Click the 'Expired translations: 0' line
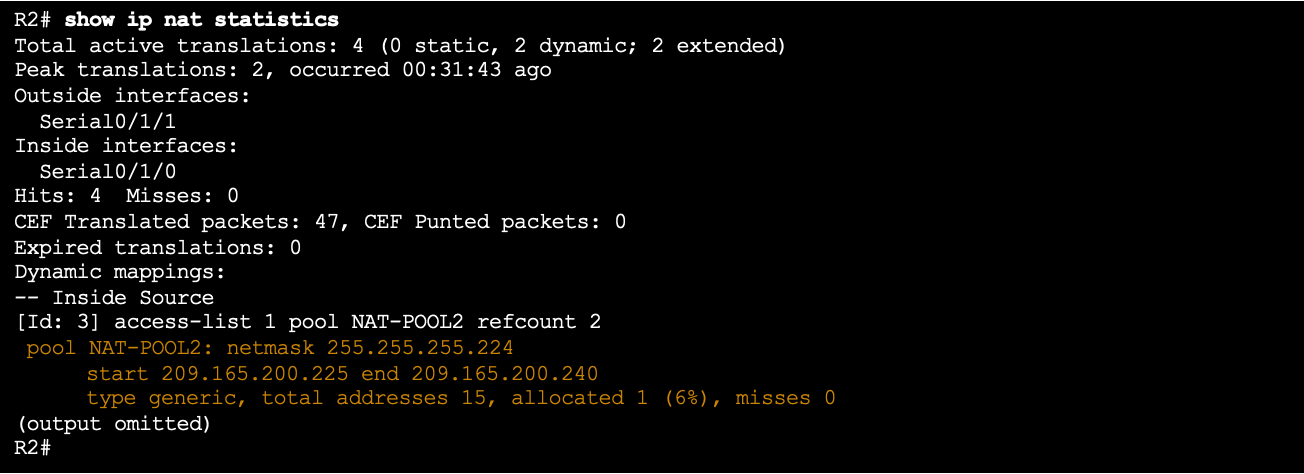1304x474 pixels. (x=158, y=247)
